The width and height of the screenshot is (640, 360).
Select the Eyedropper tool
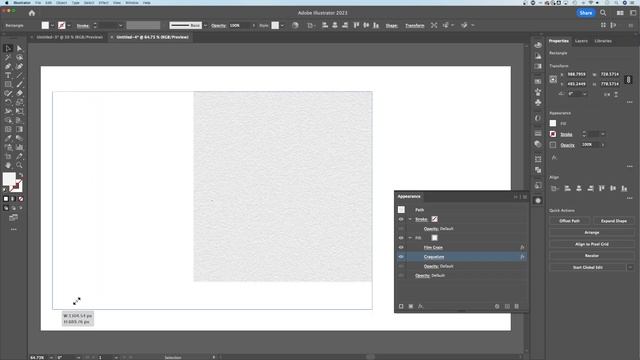8,138
